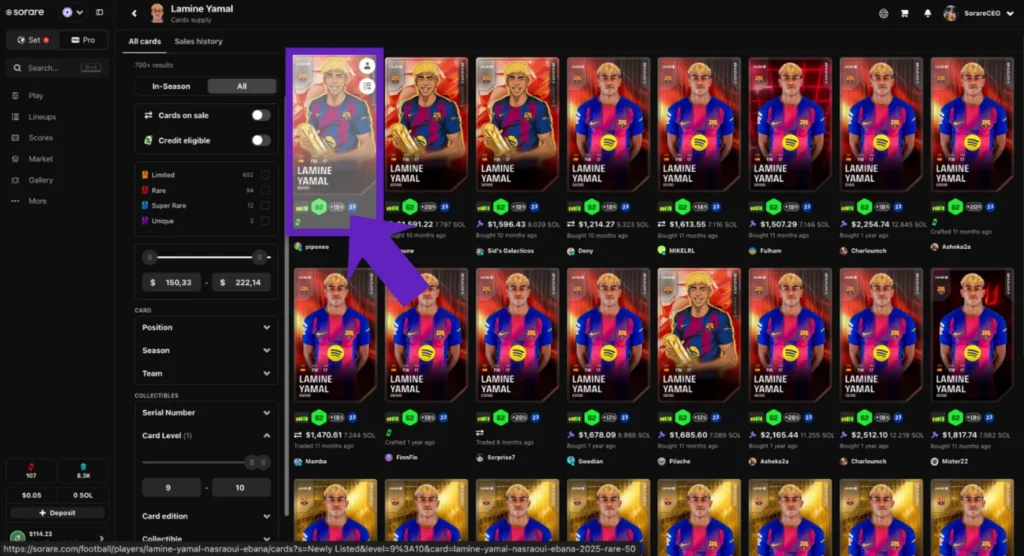Click the Card Level minimum field 9

click(x=171, y=487)
